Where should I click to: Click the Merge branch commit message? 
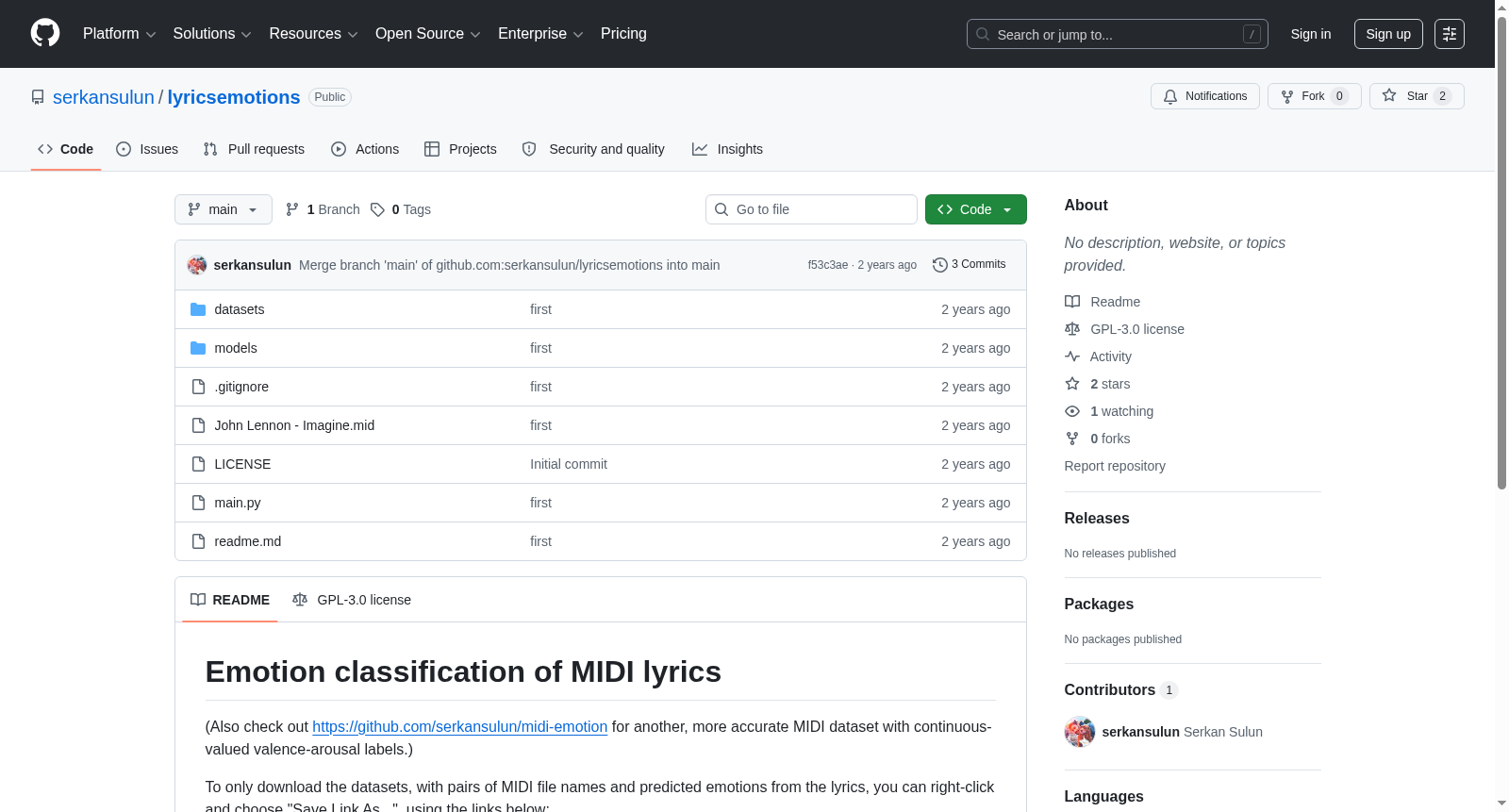509,265
